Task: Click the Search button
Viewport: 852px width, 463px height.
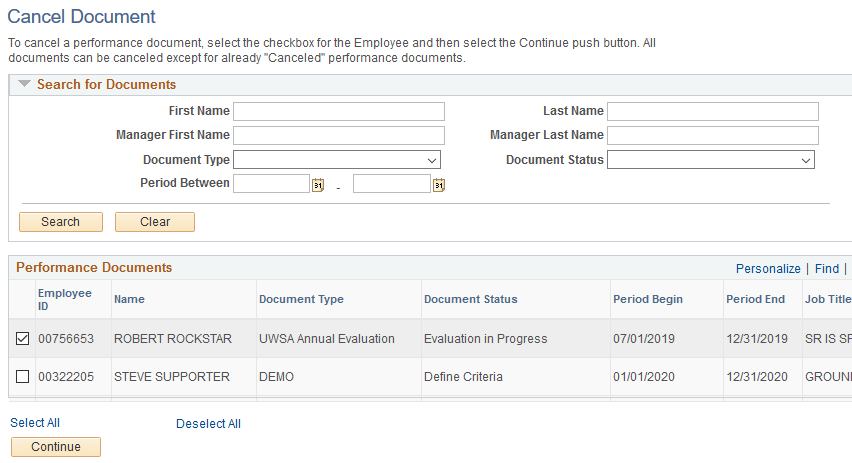Action: (x=61, y=222)
